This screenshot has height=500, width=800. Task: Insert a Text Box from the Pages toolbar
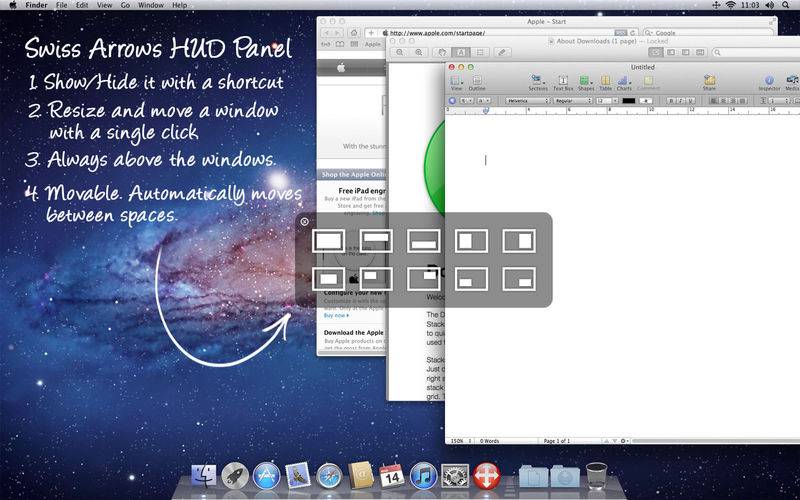[x=563, y=83]
